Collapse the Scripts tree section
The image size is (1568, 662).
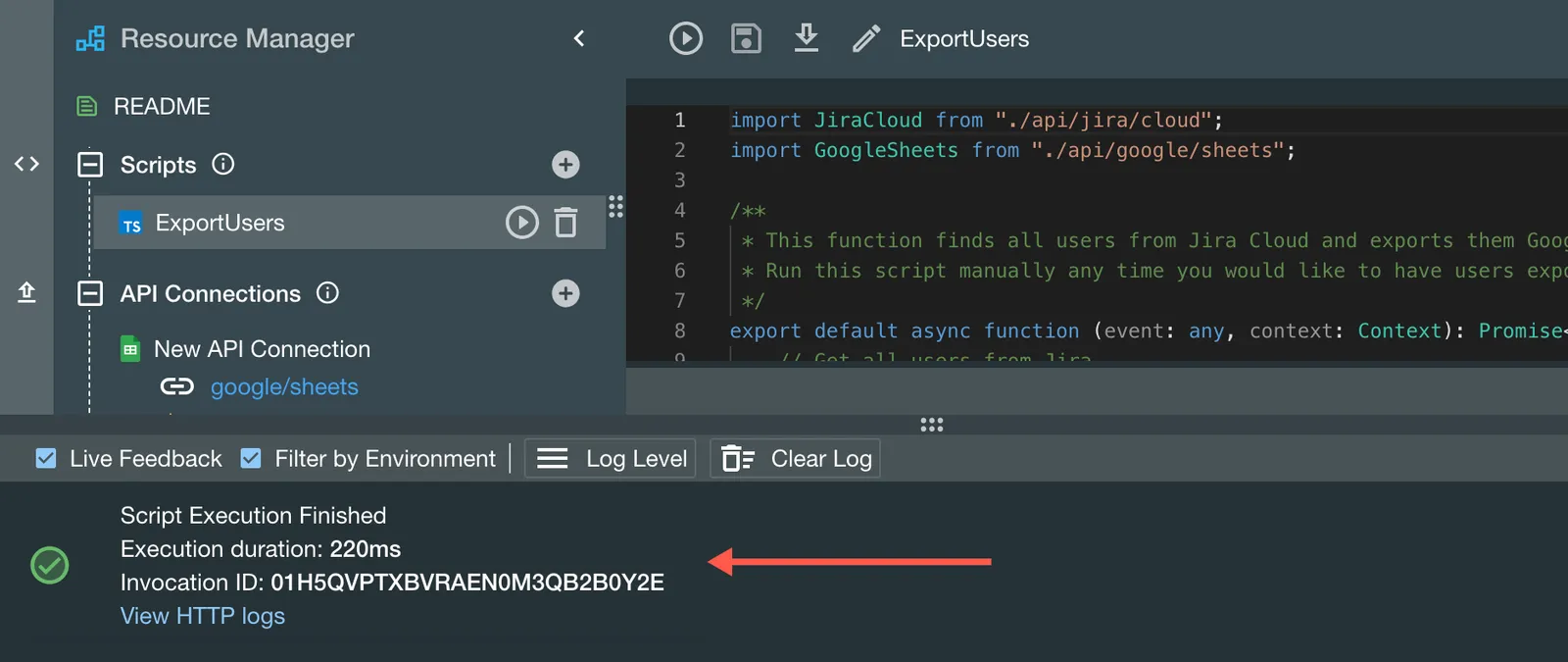(x=90, y=165)
